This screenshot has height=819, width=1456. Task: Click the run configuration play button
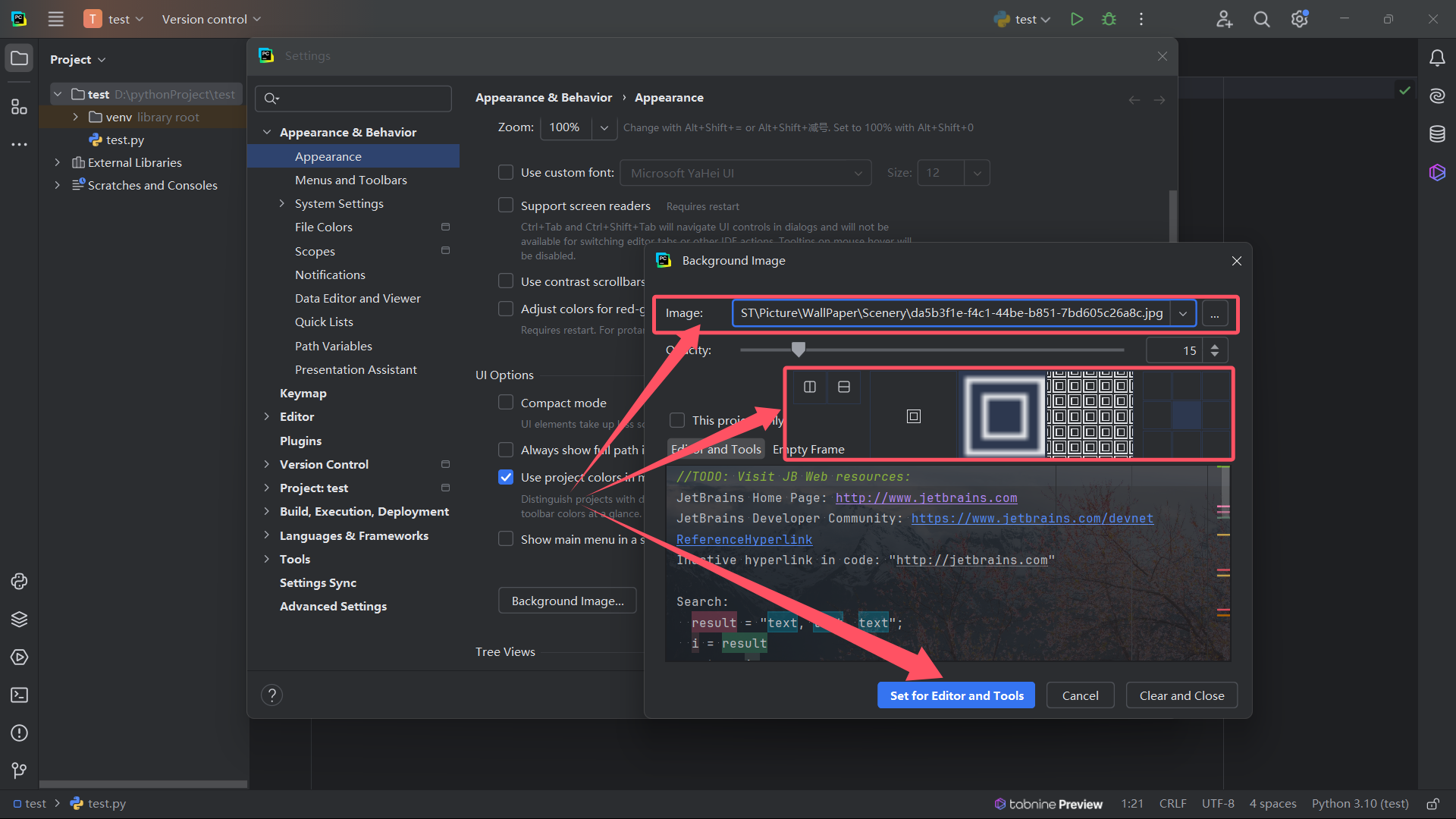[1077, 19]
